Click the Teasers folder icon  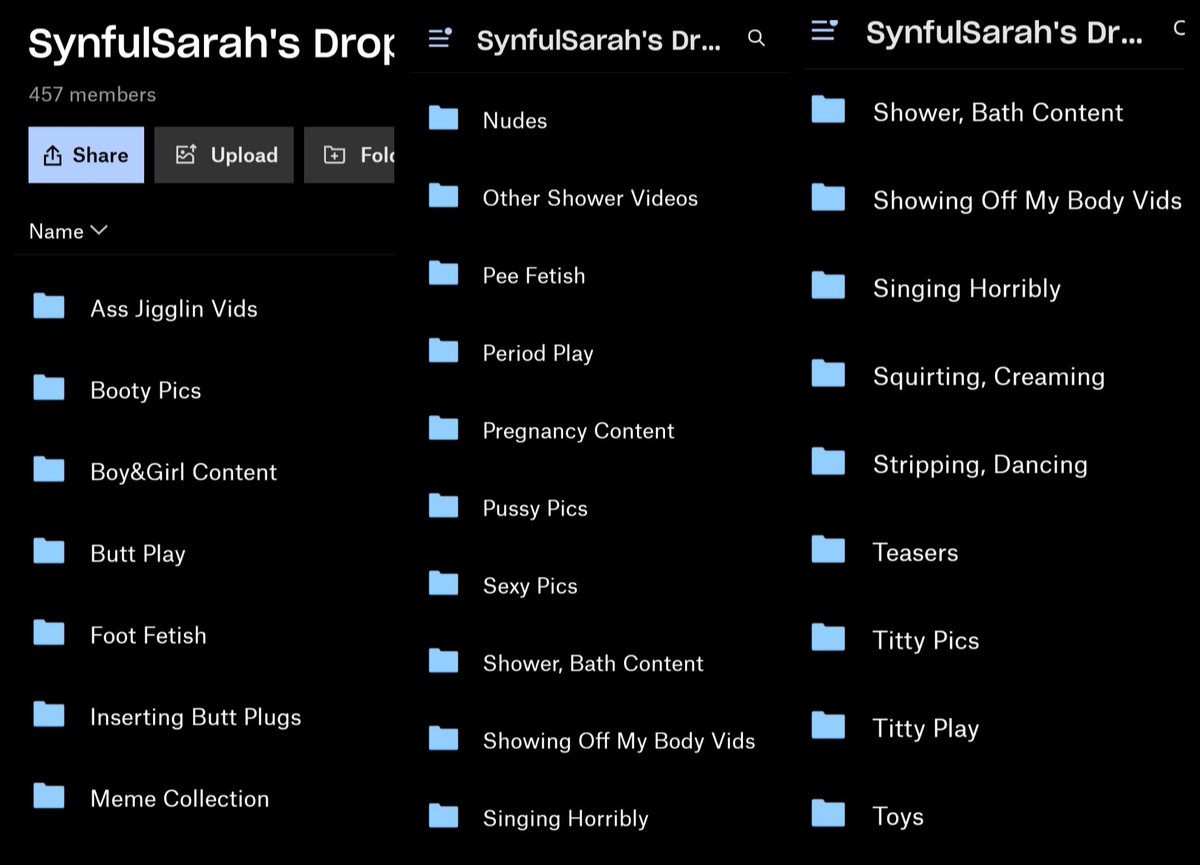coord(828,550)
